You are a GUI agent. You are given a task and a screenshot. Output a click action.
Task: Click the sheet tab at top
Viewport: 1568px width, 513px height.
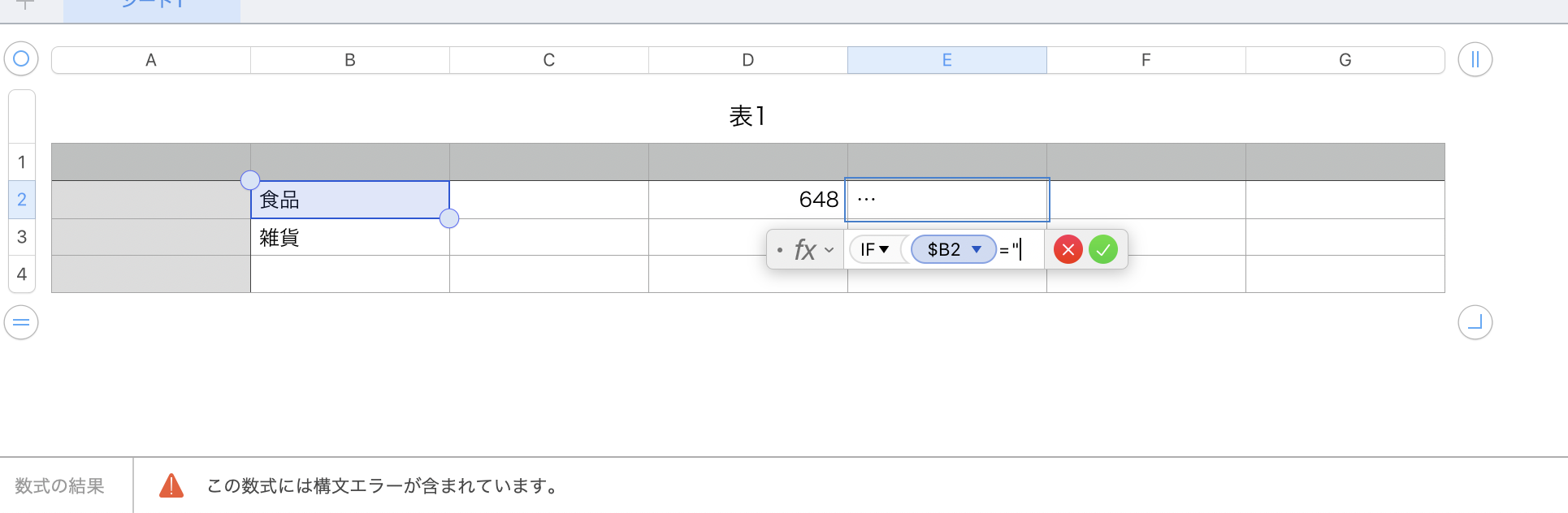point(152,6)
